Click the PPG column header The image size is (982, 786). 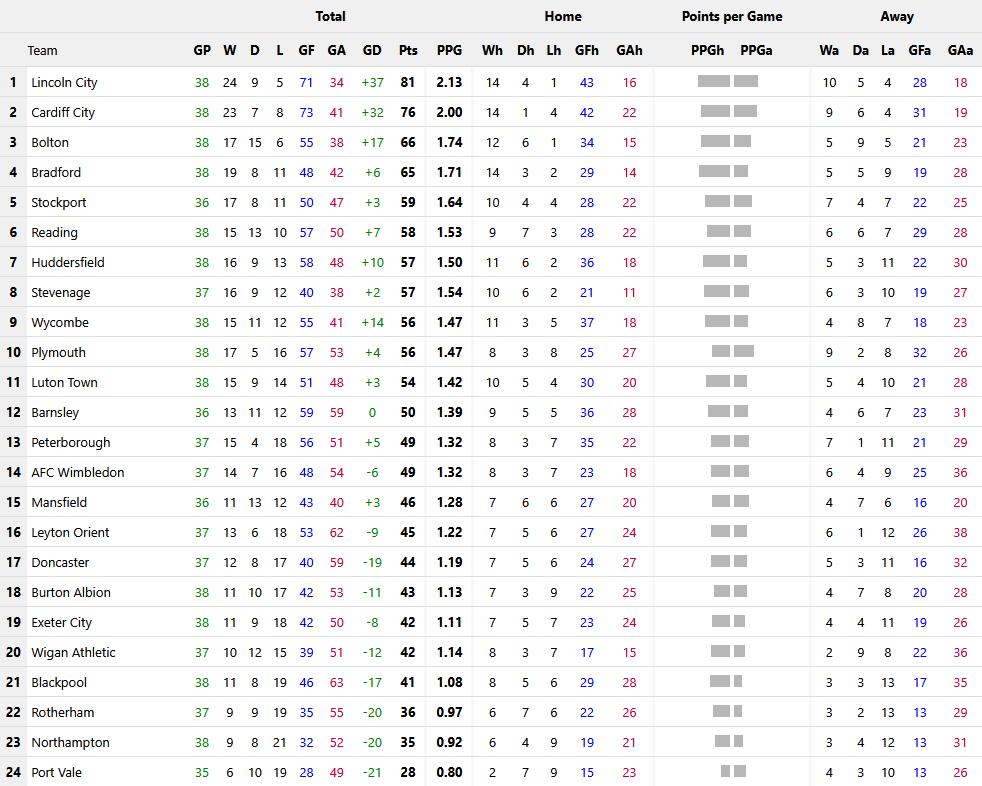tap(449, 51)
